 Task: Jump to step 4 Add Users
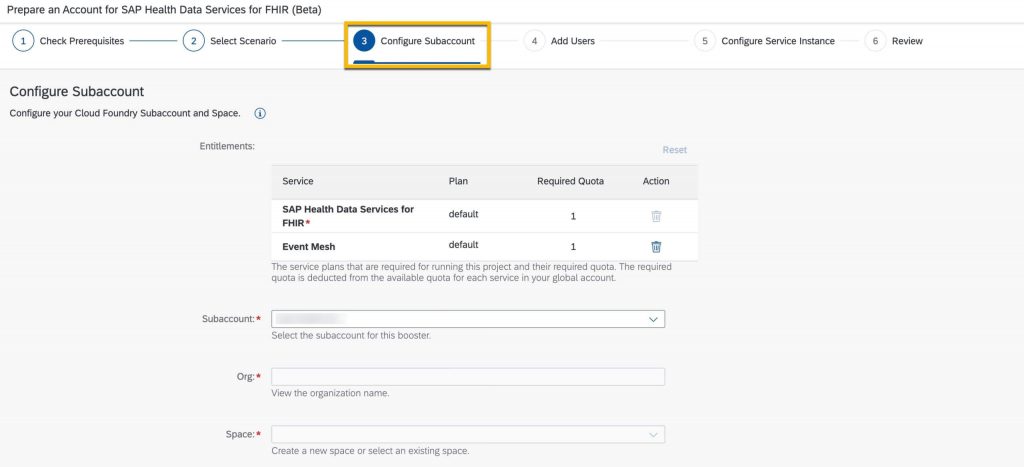[x=560, y=41]
